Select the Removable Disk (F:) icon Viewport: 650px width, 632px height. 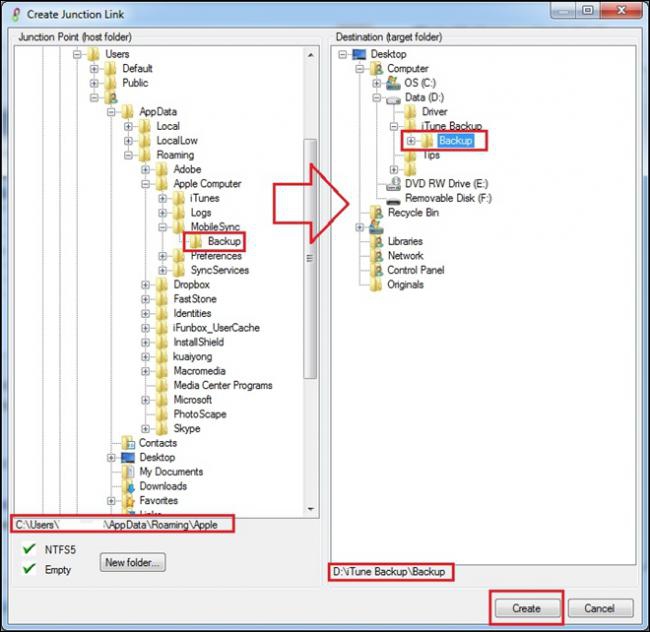[x=393, y=201]
